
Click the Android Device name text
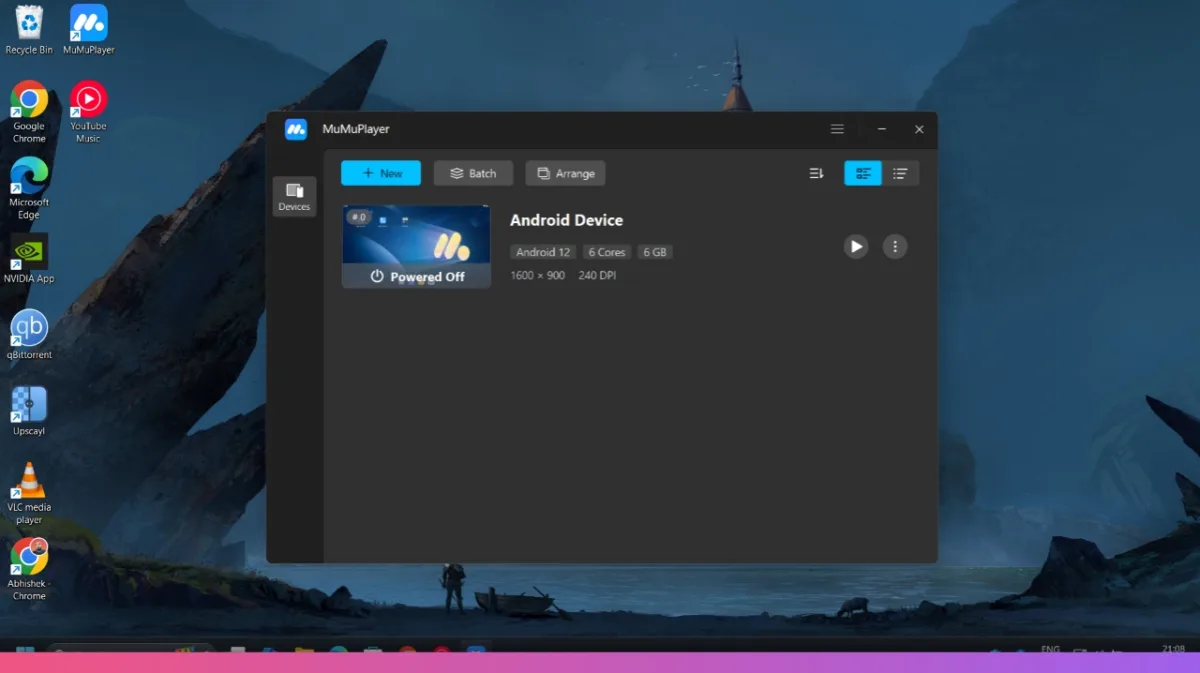pyautogui.click(x=566, y=220)
